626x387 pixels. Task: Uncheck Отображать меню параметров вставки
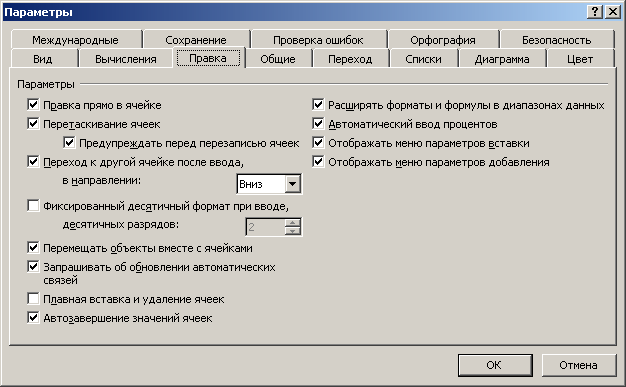tap(318, 143)
